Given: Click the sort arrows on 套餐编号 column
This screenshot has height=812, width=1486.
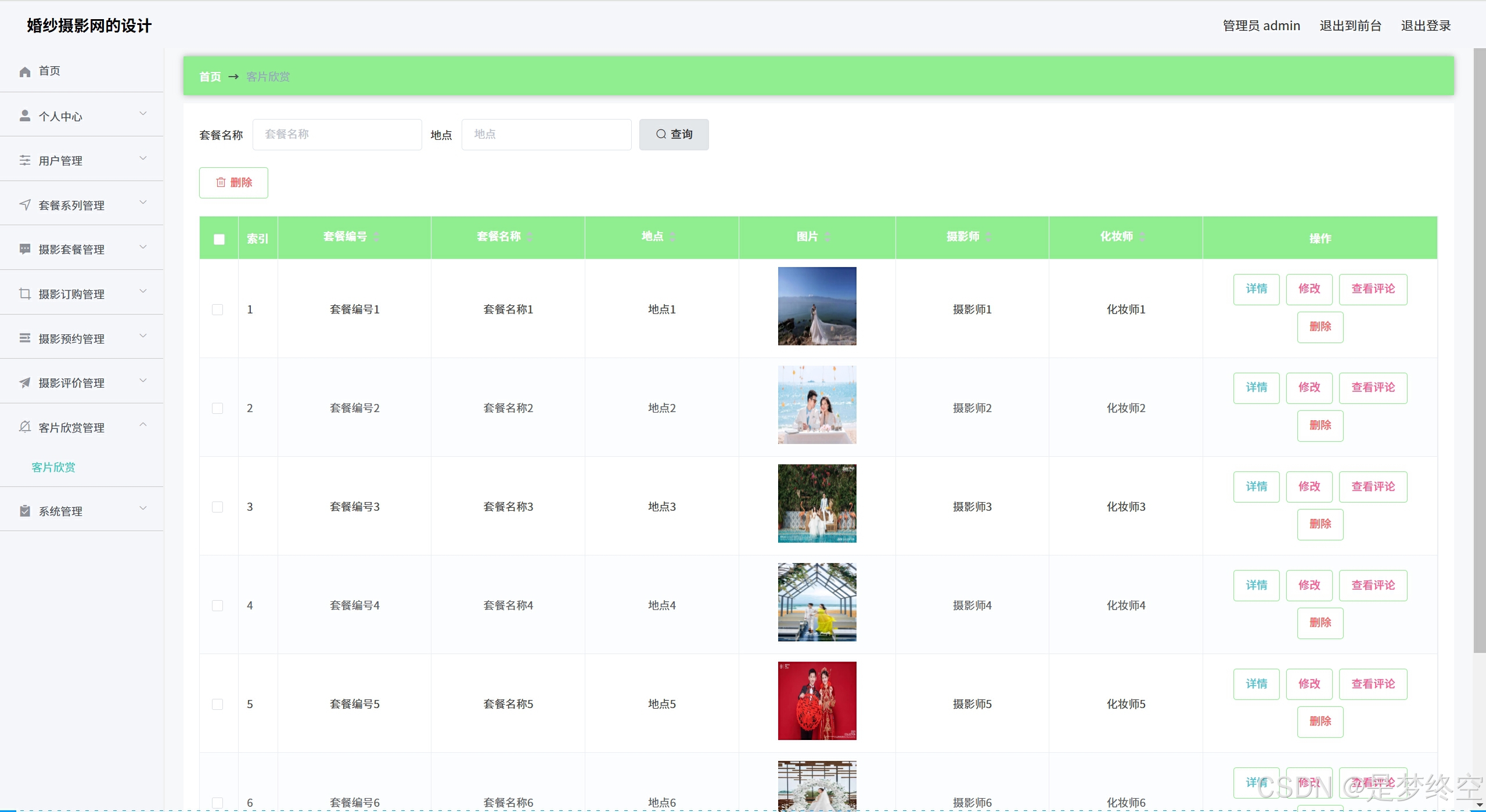Looking at the screenshot, I should point(376,237).
